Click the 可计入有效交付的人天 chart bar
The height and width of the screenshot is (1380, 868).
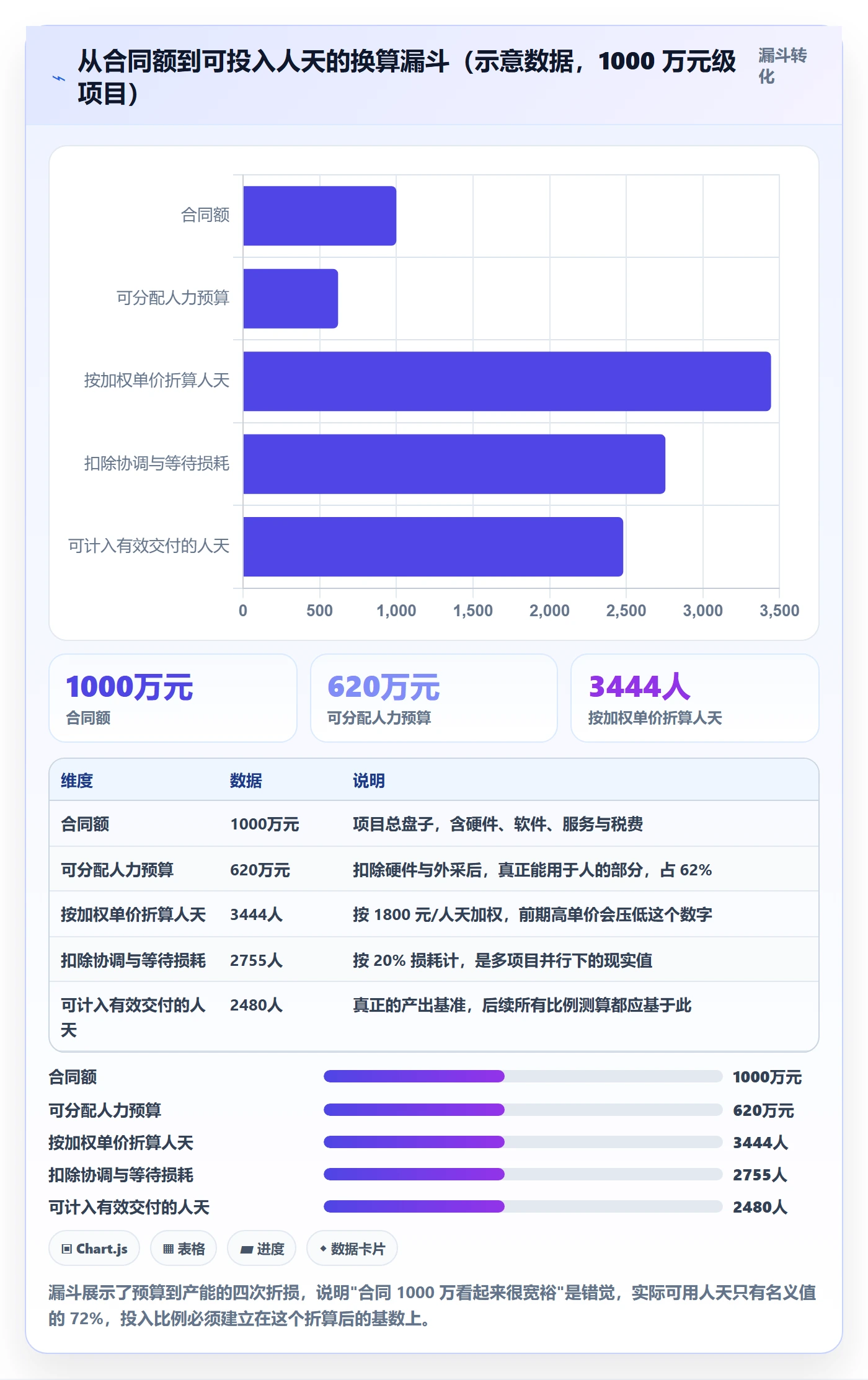[x=433, y=547]
